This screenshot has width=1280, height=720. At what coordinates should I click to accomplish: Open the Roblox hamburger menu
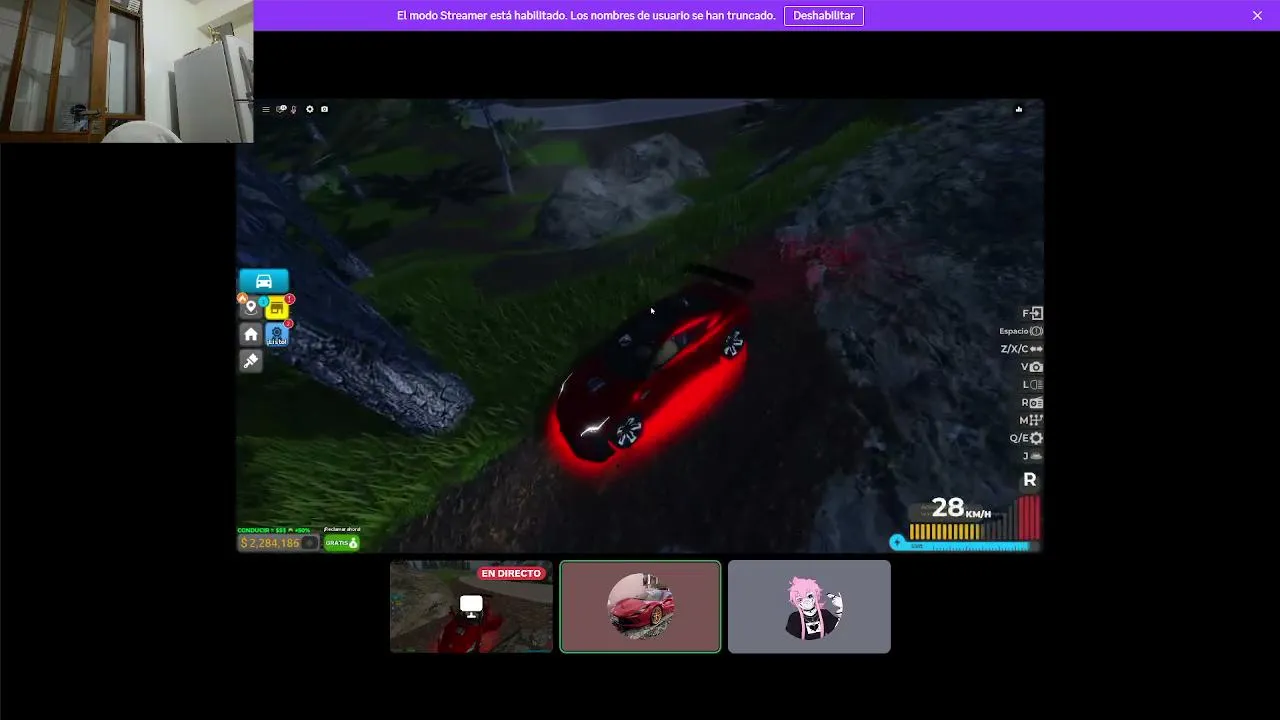tap(266, 109)
